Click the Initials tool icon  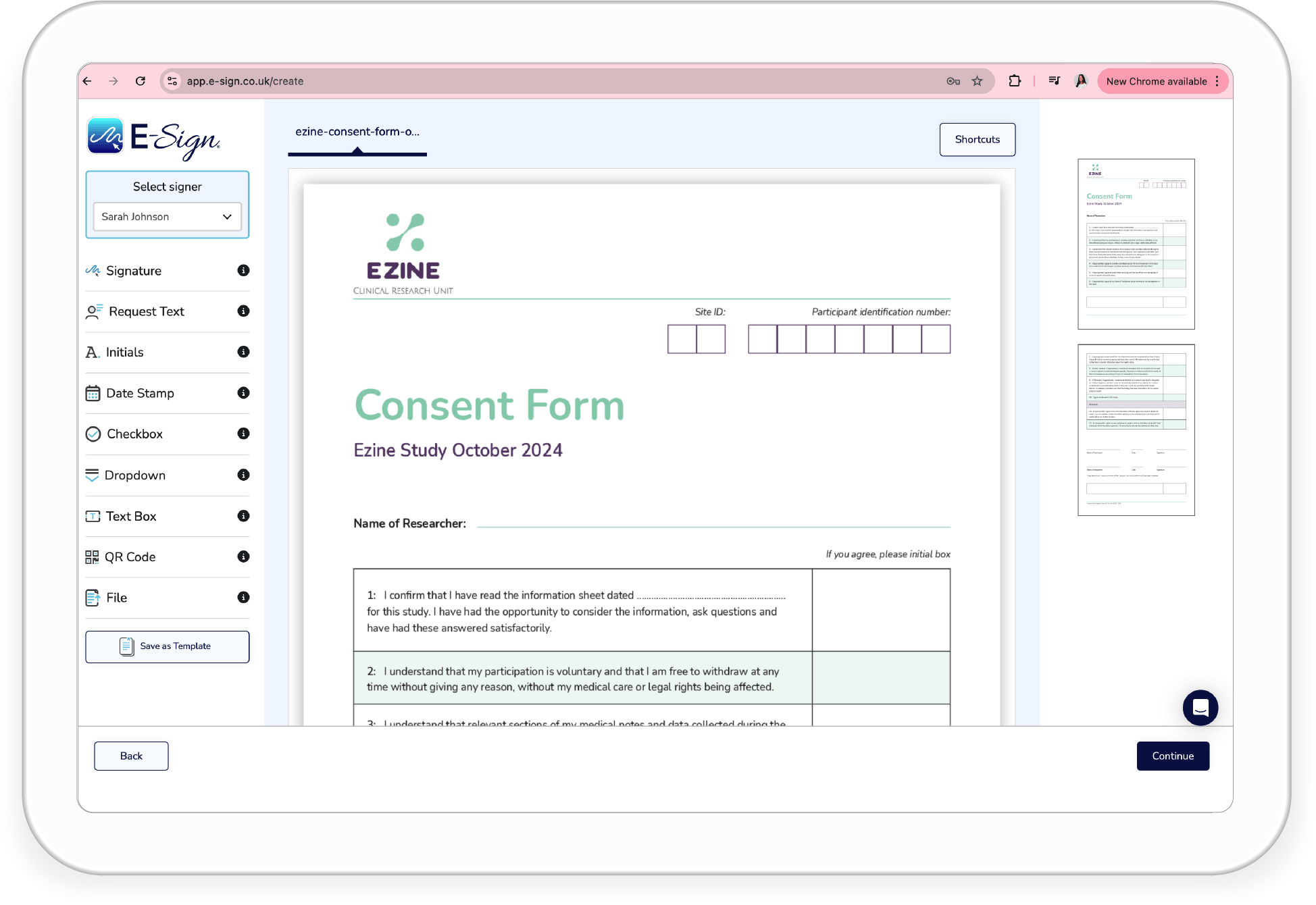(93, 352)
